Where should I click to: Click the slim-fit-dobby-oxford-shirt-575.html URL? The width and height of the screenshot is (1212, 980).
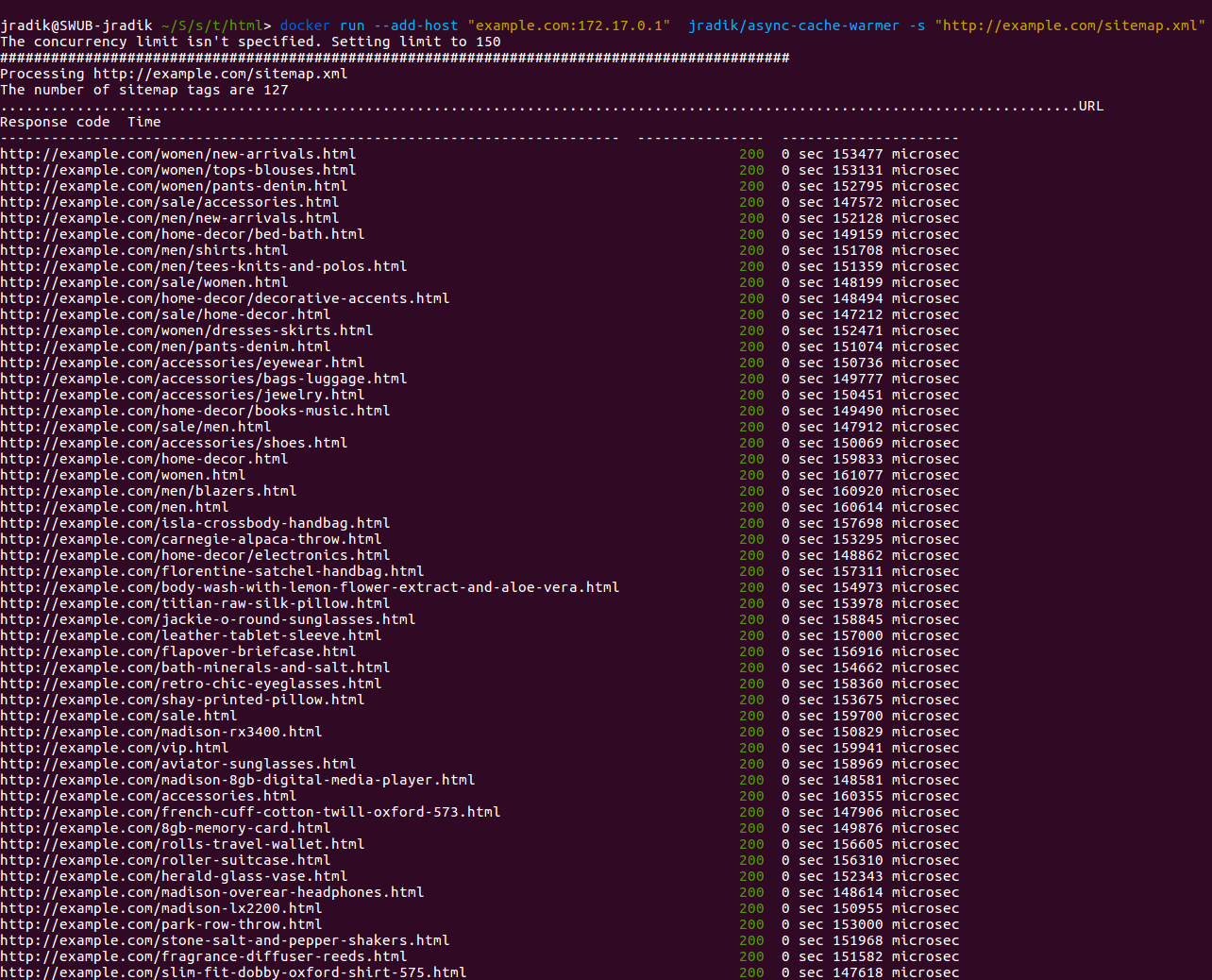point(233,972)
